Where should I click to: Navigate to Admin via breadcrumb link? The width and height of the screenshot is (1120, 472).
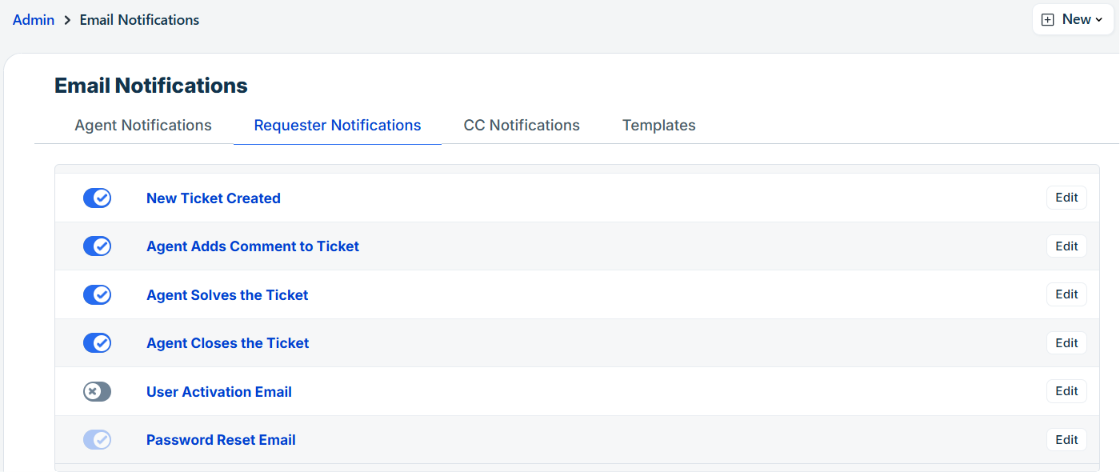[34, 20]
